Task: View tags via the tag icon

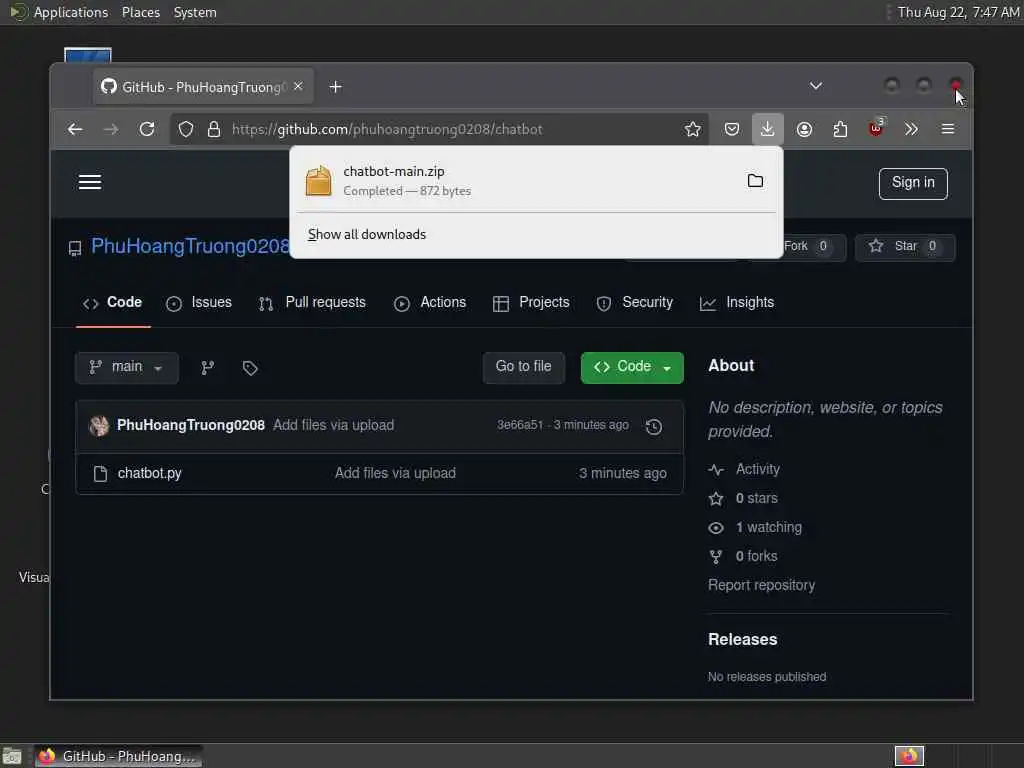Action: tap(250, 368)
